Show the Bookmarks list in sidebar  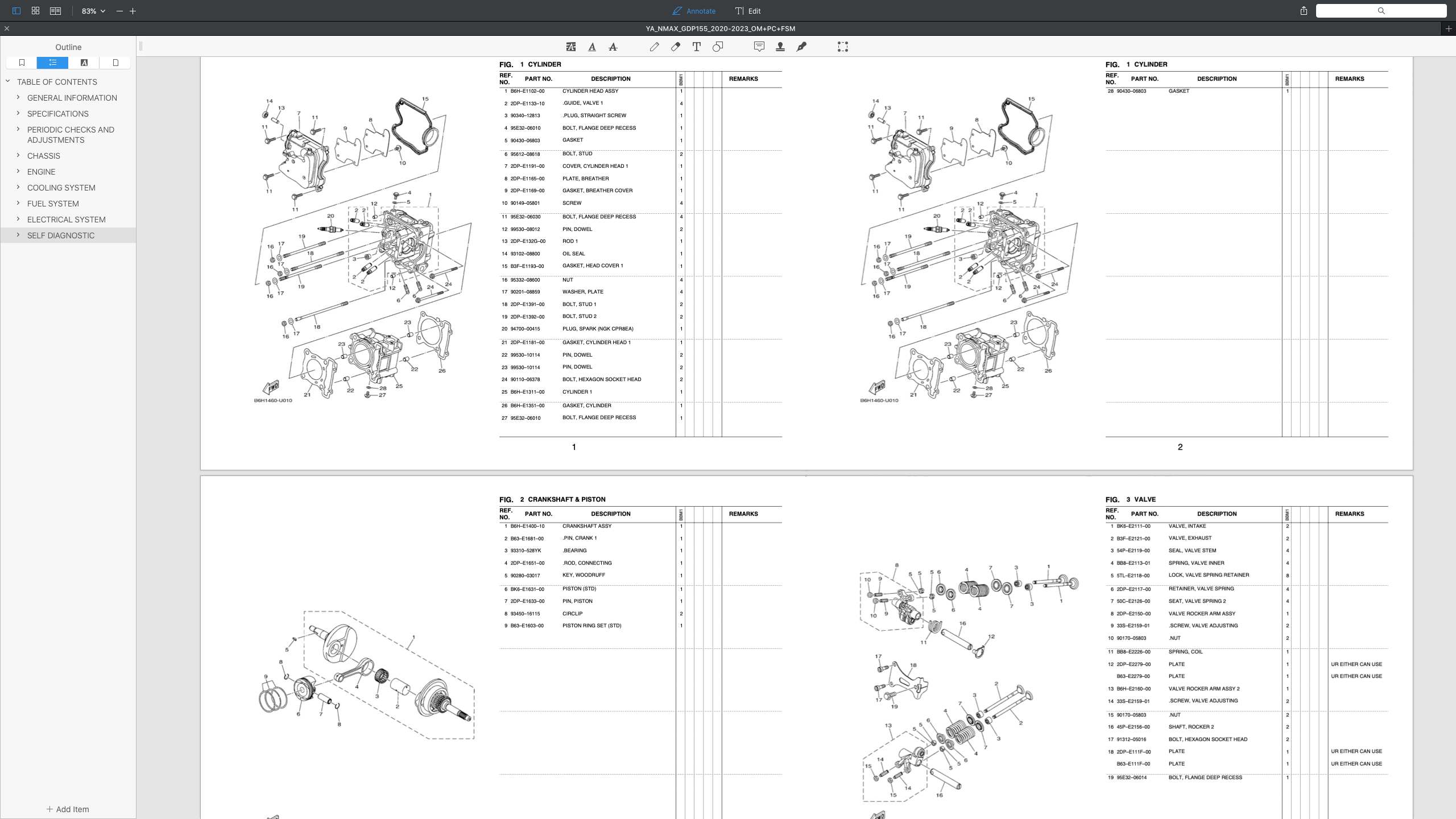pos(22,63)
